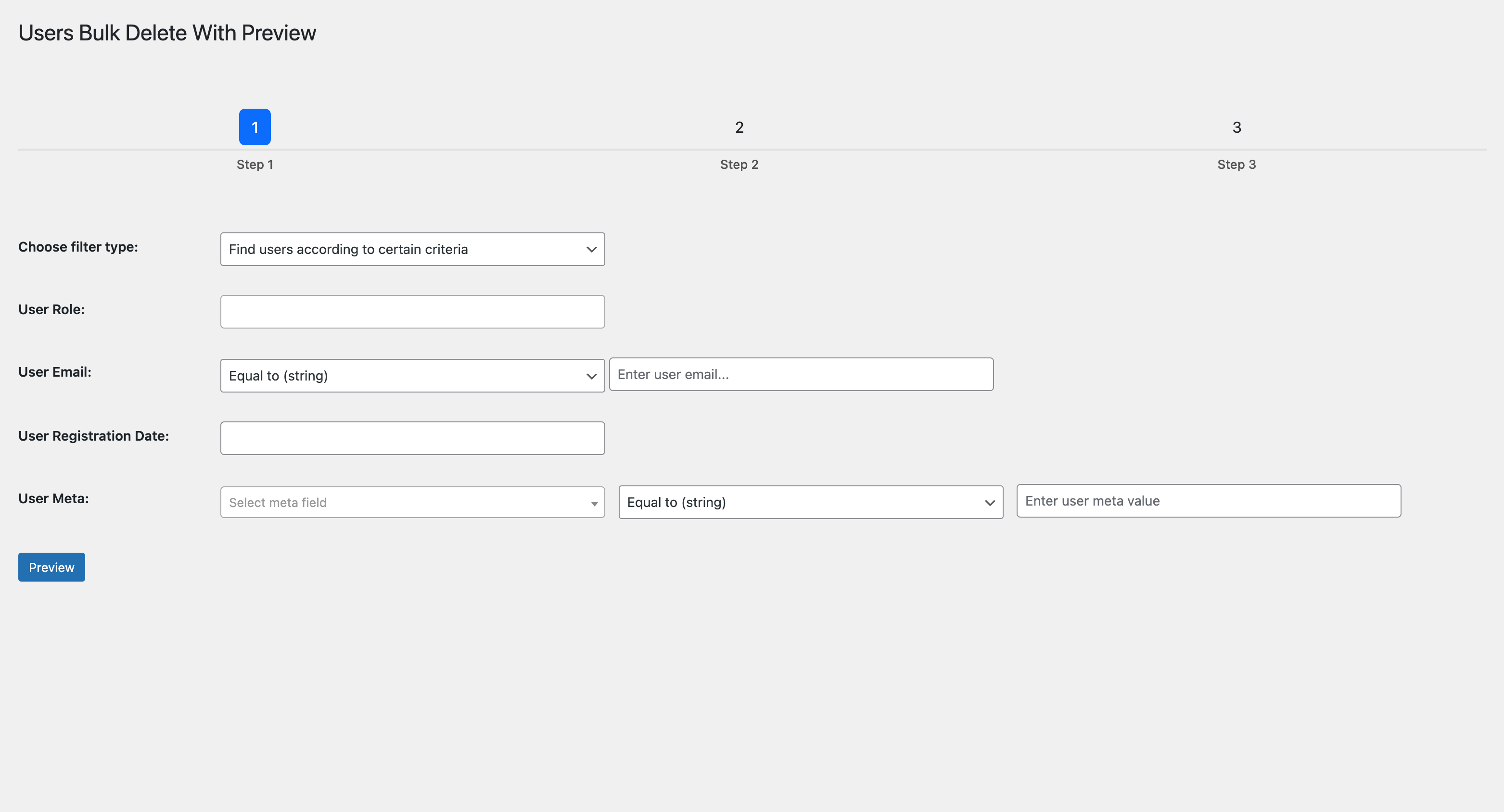1504x812 pixels.
Task: Click the Users Bulk Delete With Preview heading
Action: (167, 33)
